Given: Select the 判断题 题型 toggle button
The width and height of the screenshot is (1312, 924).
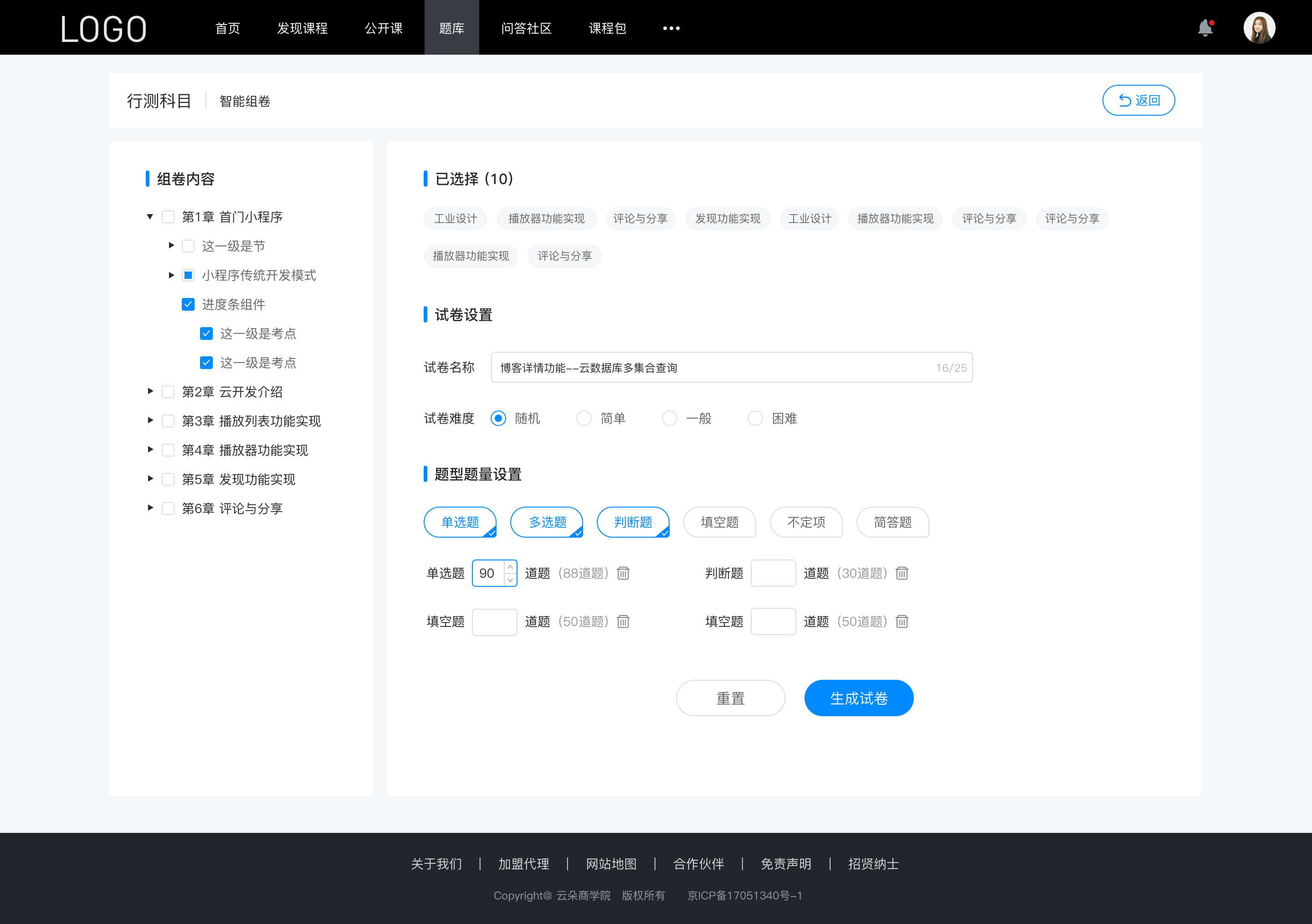Looking at the screenshot, I should click(634, 522).
